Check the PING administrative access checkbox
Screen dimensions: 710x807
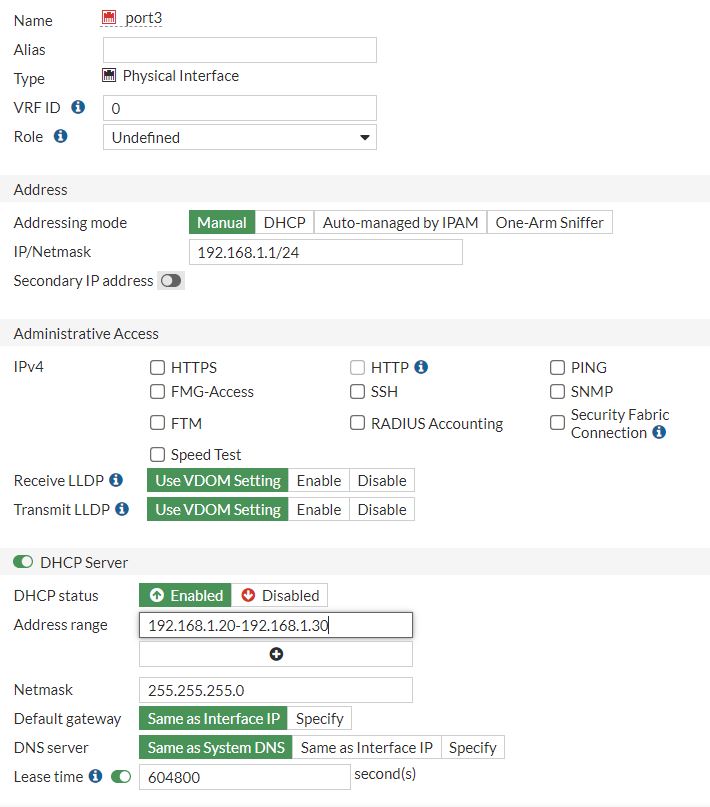pyautogui.click(x=557, y=367)
